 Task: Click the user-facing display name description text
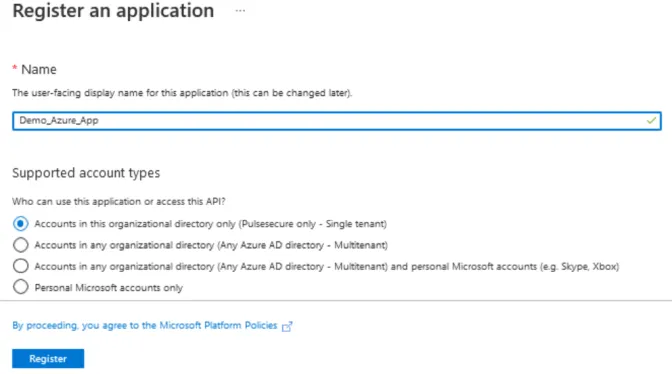tap(182, 93)
